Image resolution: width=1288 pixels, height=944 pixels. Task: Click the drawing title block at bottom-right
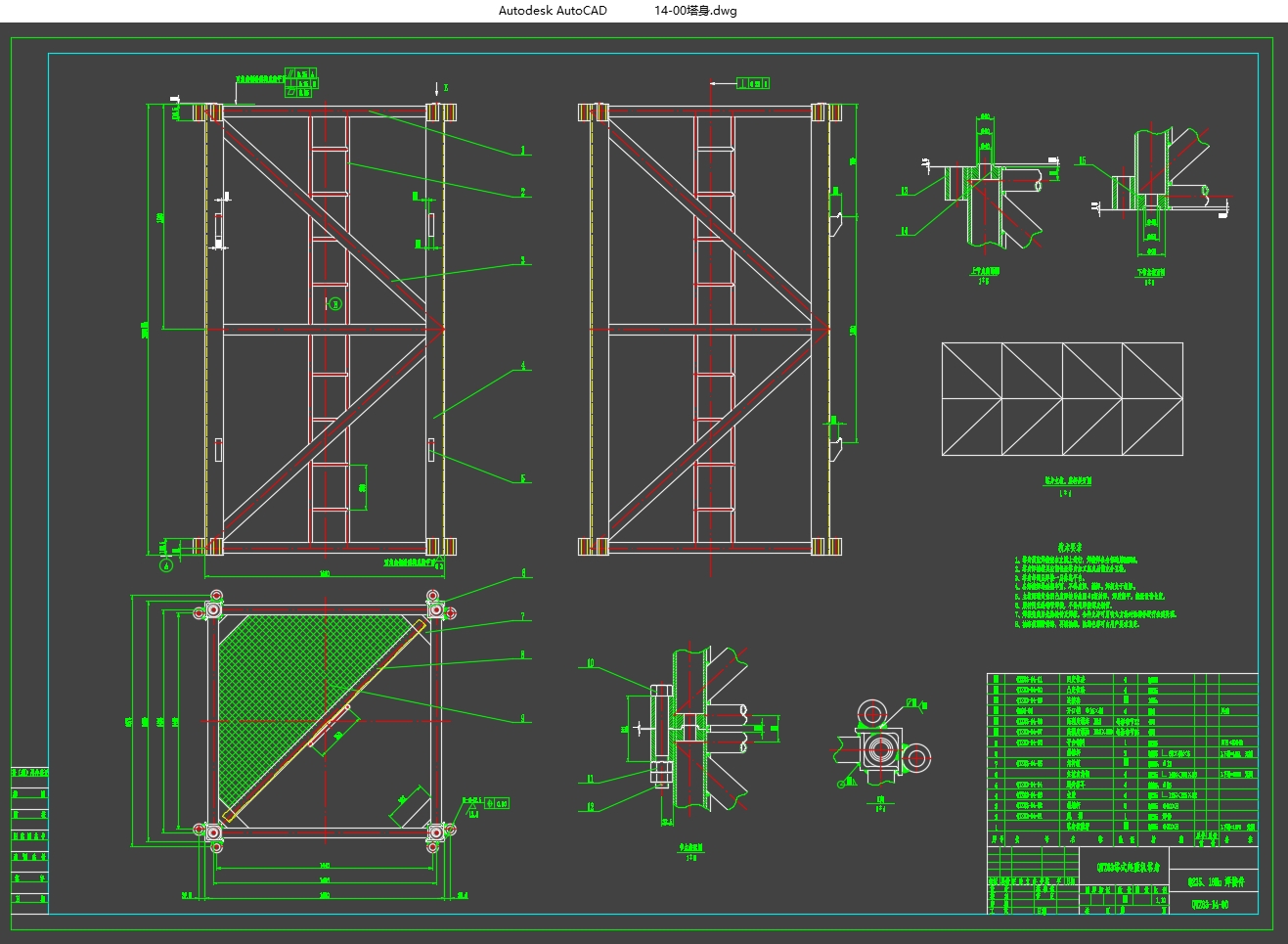pos(1122,880)
